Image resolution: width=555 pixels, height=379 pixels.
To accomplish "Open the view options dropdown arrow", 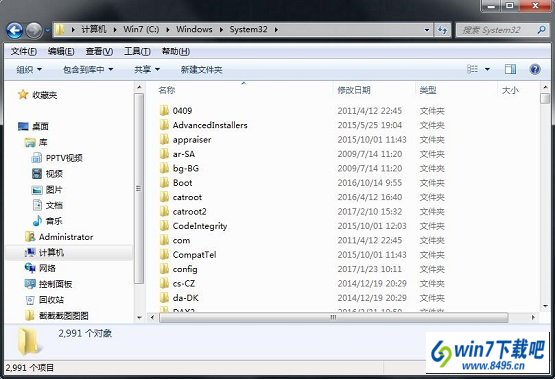I will click(487, 69).
